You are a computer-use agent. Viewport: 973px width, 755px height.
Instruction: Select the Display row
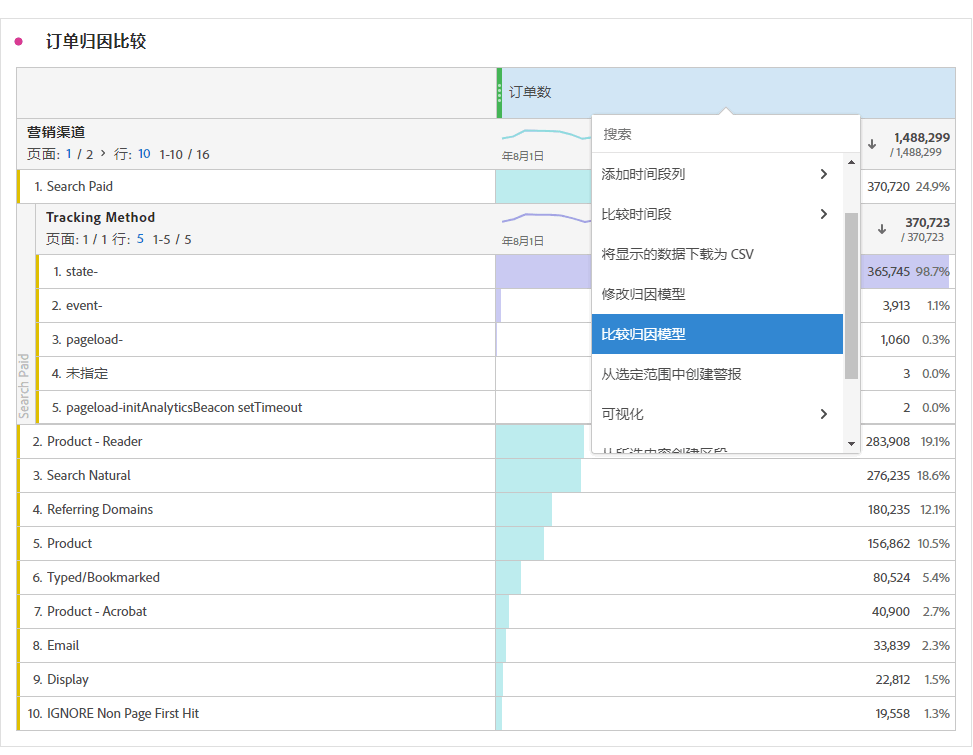click(256, 679)
